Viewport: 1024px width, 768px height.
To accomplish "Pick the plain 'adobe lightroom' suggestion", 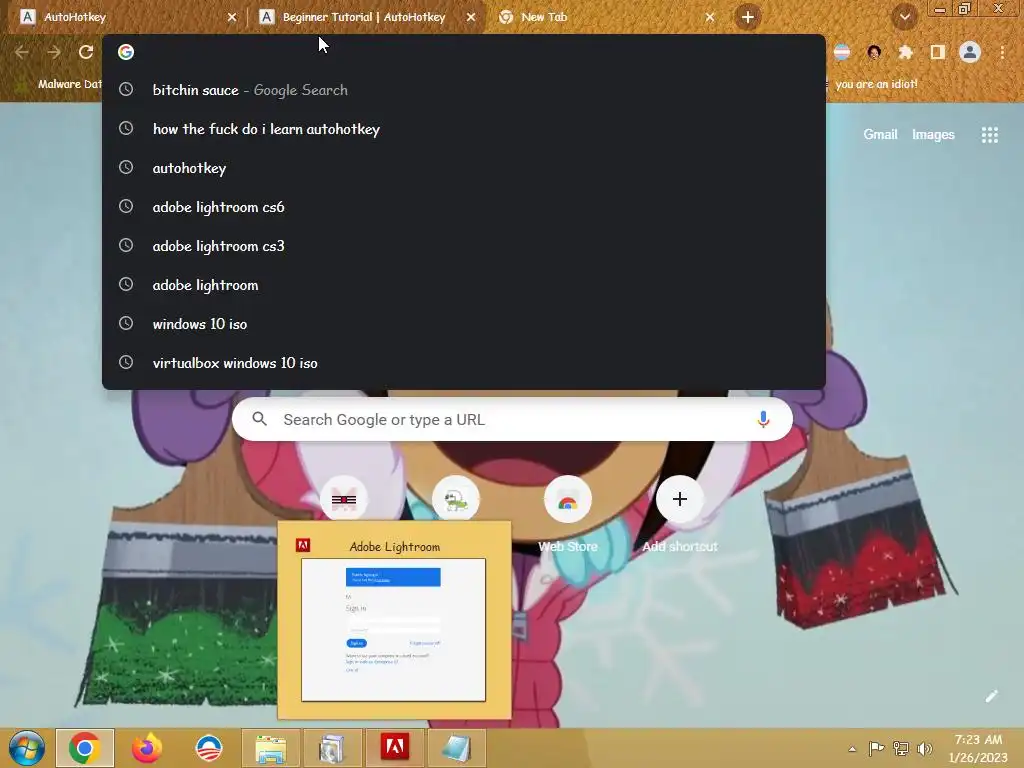I will pos(464,285).
